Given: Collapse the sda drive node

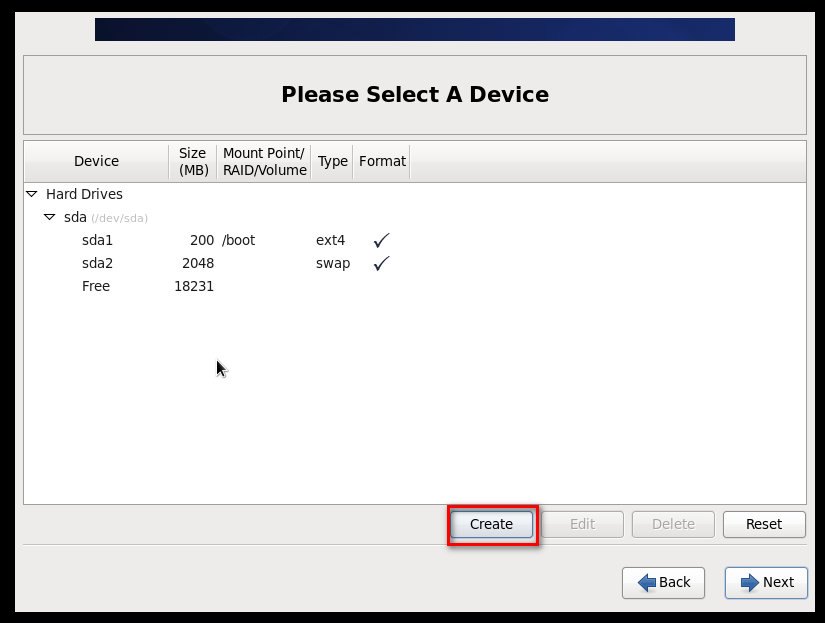Looking at the screenshot, I should click(49, 217).
